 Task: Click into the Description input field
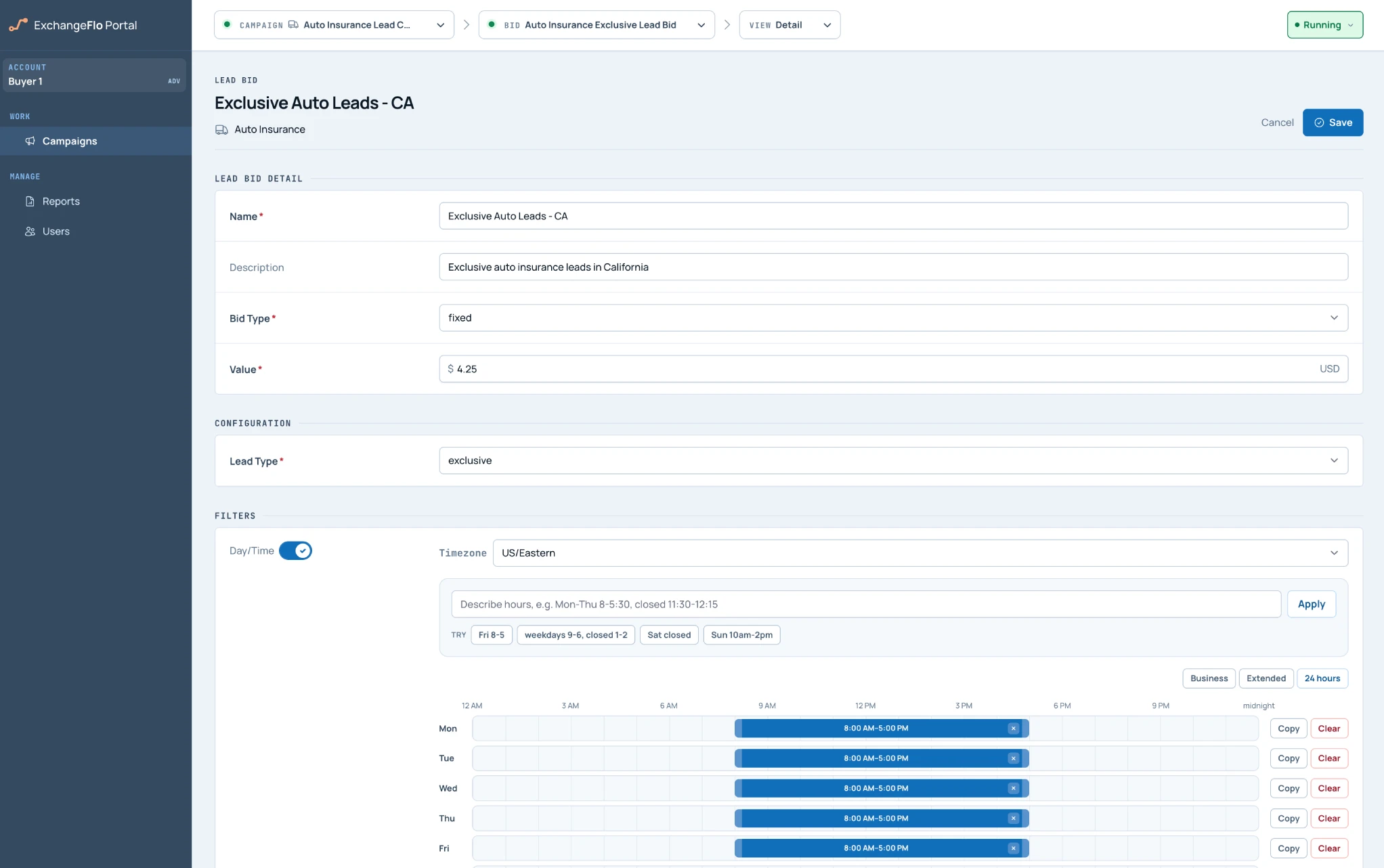pos(893,267)
